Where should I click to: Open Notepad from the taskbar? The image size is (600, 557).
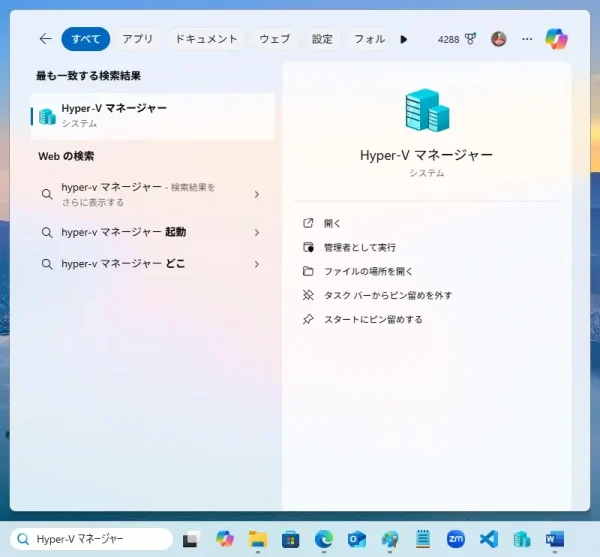point(423,539)
